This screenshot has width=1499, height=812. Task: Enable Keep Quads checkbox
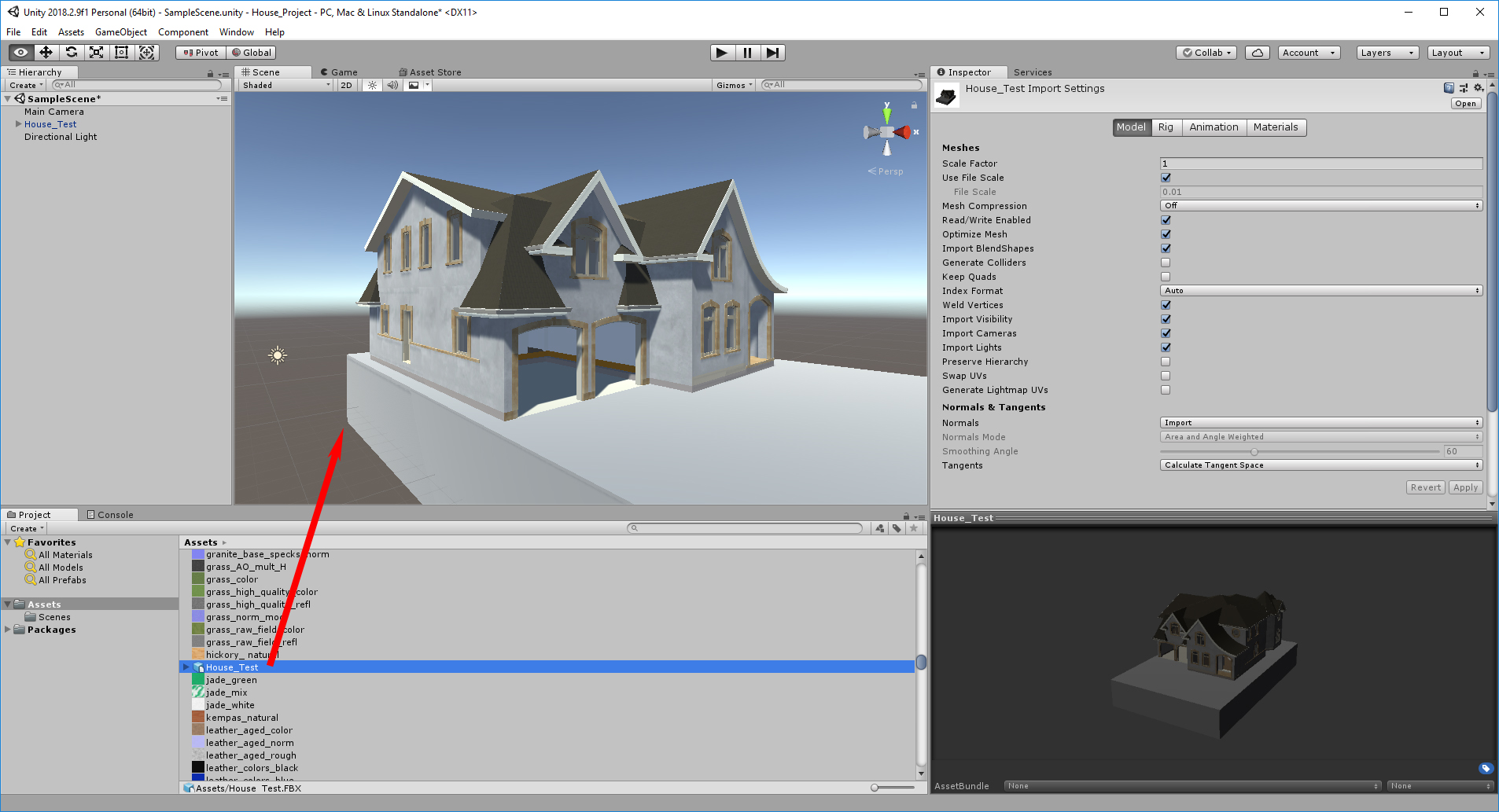click(x=1166, y=277)
